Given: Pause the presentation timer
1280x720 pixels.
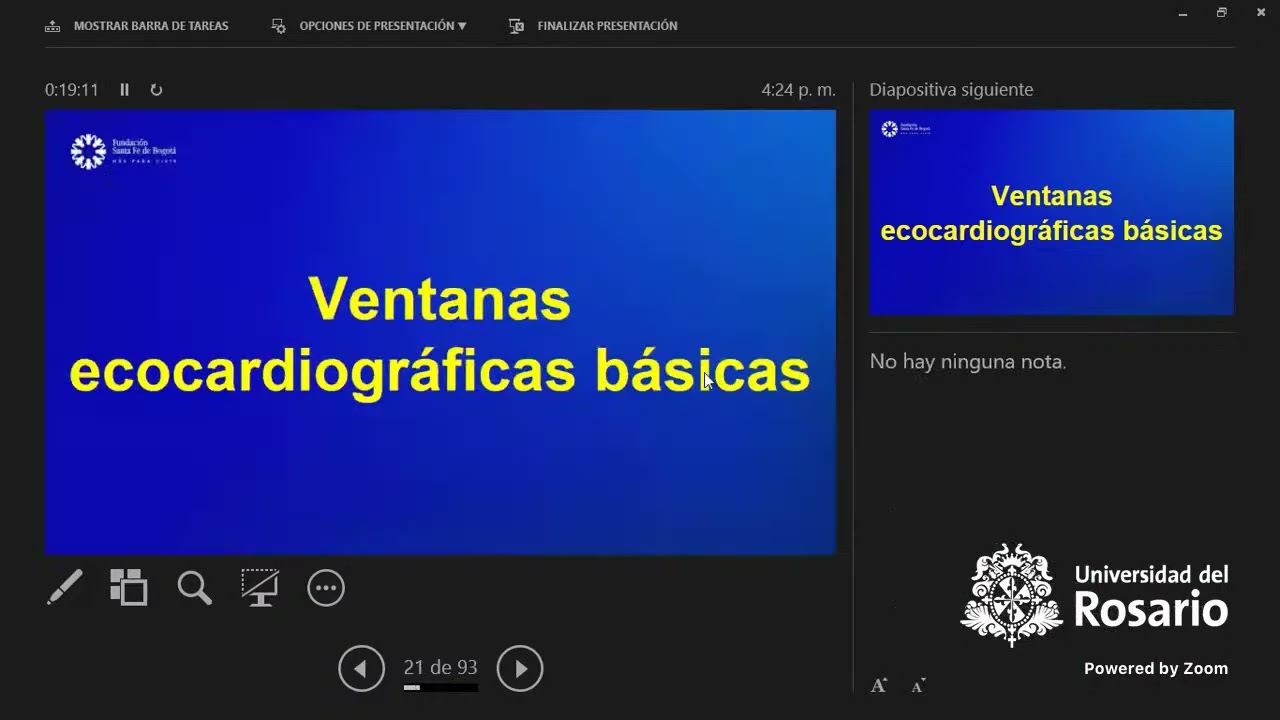Looking at the screenshot, I should (125, 90).
